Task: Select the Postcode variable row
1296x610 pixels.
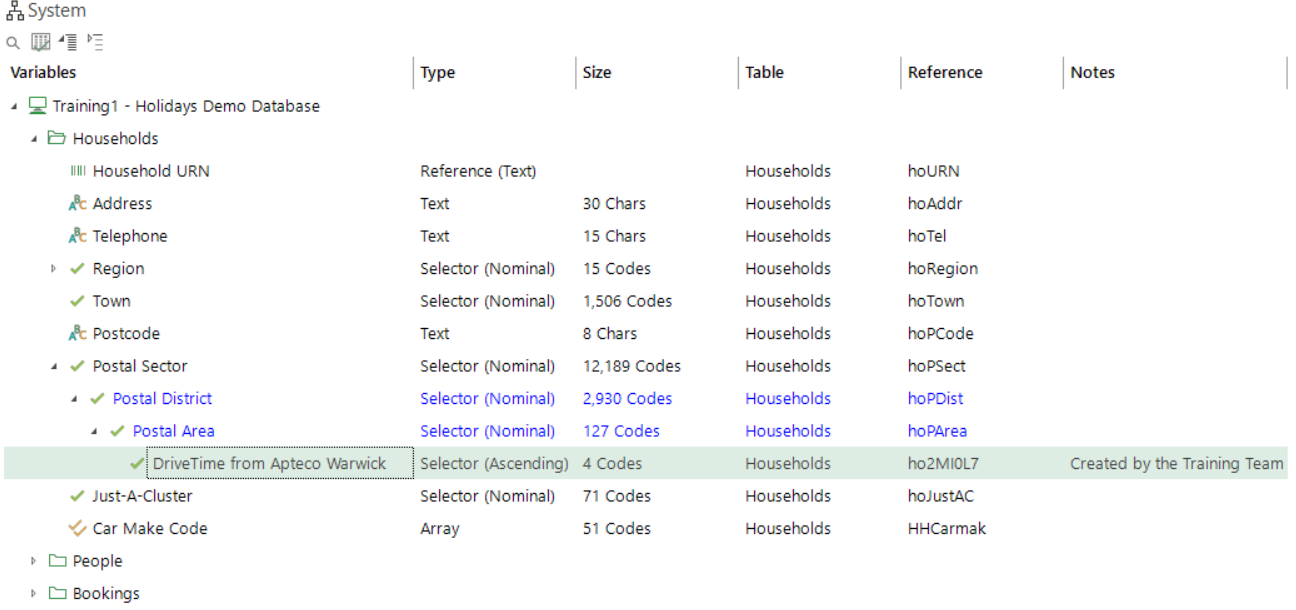Action: click(x=645, y=333)
